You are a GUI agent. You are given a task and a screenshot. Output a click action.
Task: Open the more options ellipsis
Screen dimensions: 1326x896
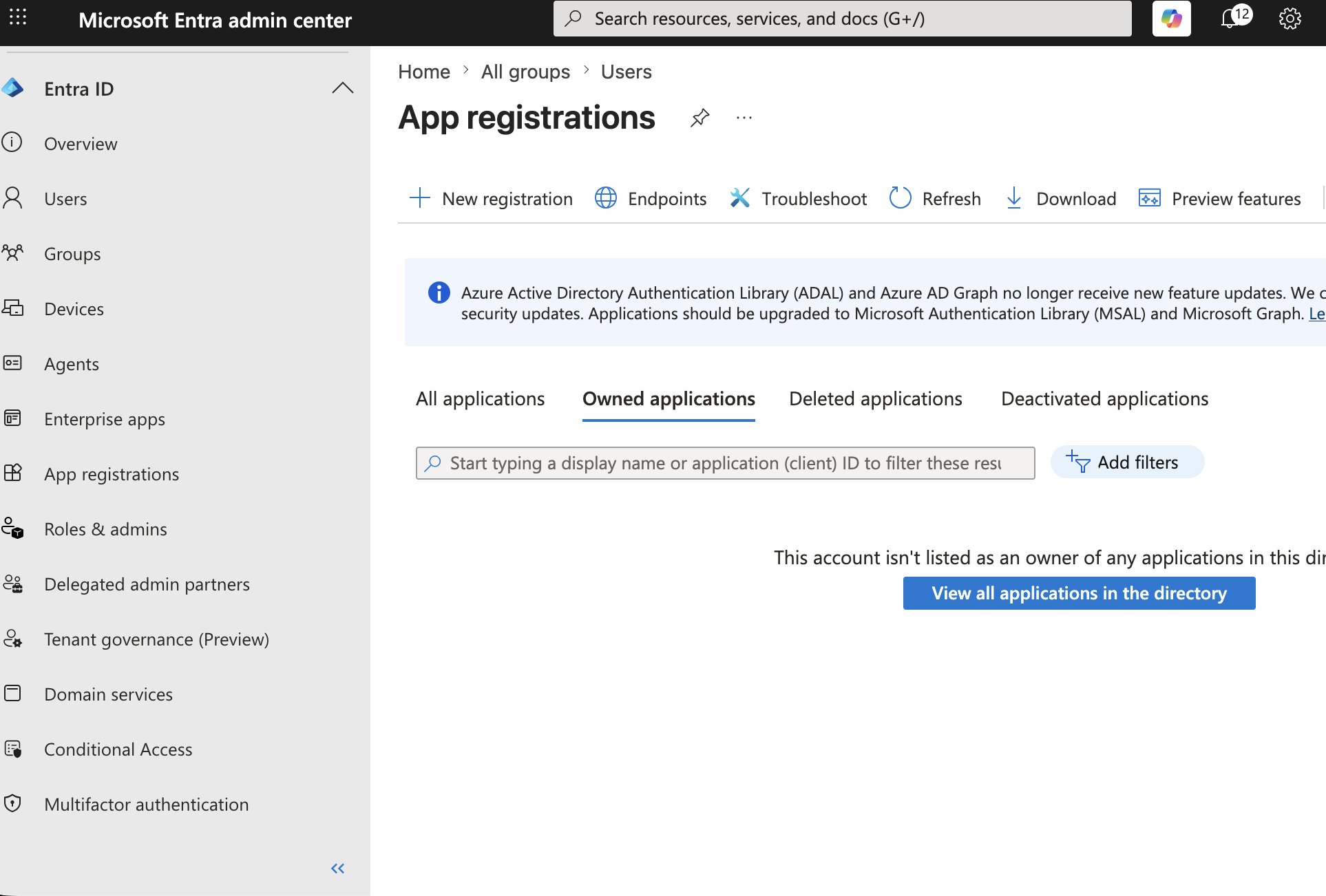[744, 118]
